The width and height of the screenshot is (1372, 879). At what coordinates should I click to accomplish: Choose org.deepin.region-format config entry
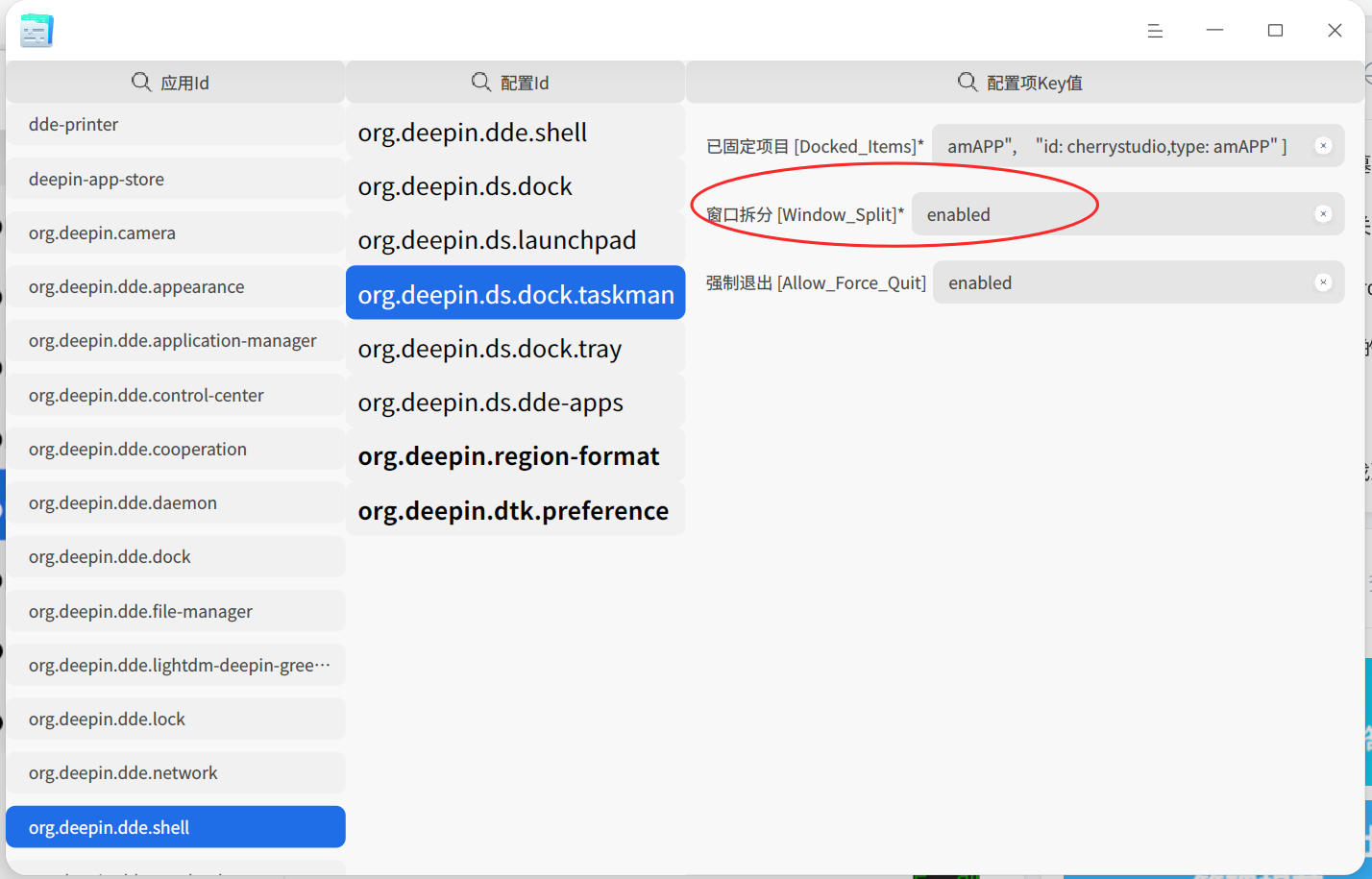pos(516,456)
